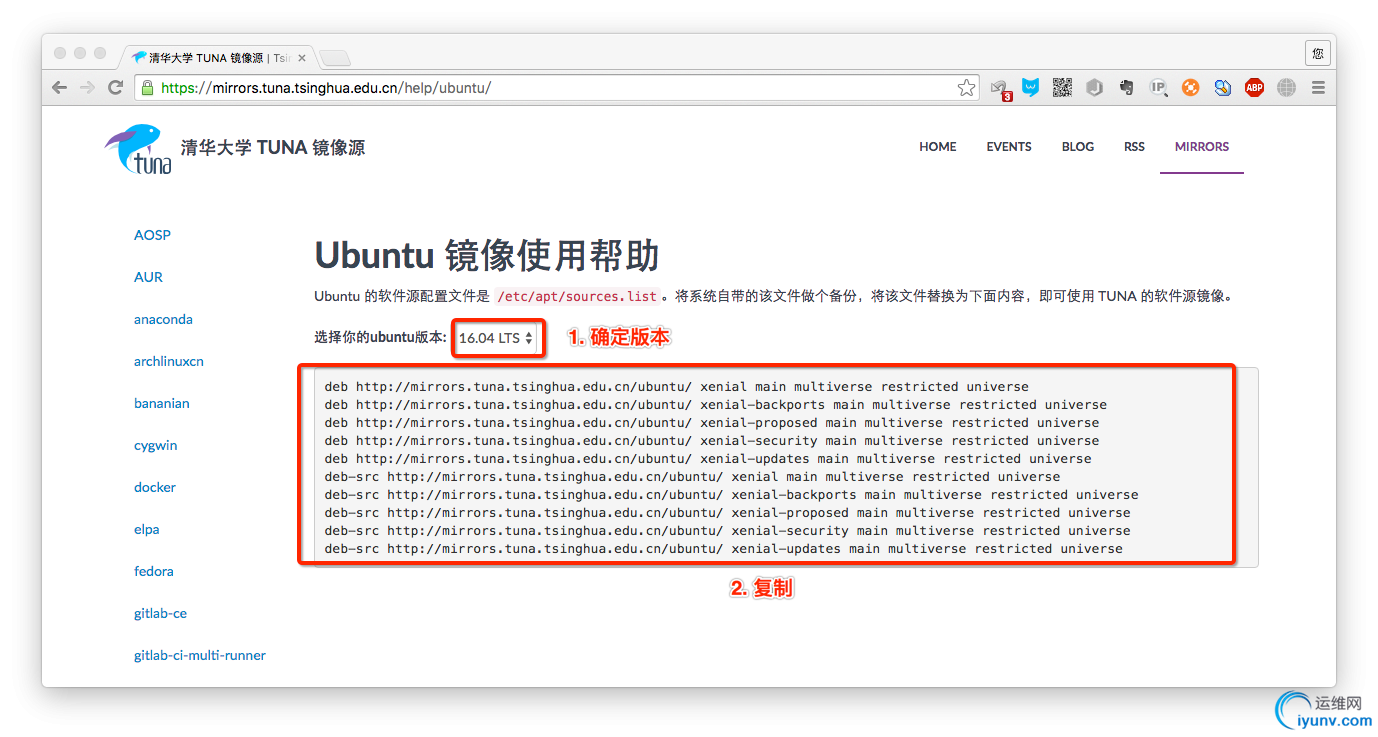The width and height of the screenshot is (1378, 737).
Task: Open the mail extension with badge 3
Action: pos(1000,89)
